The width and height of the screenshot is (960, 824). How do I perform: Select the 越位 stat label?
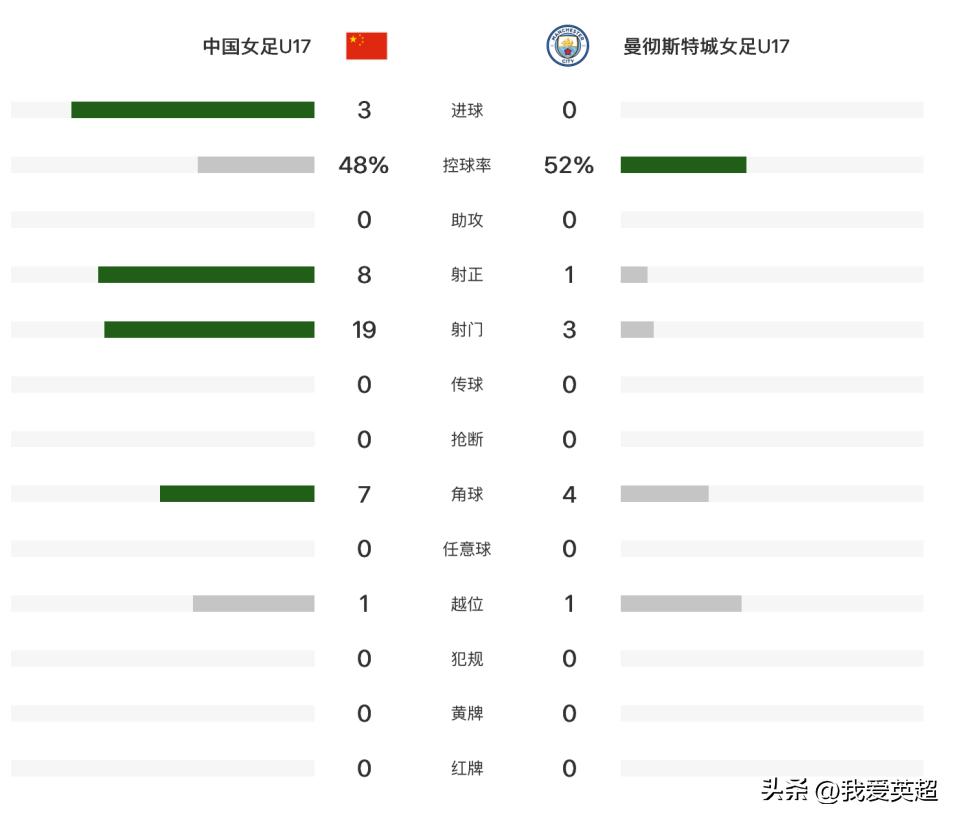point(467,604)
